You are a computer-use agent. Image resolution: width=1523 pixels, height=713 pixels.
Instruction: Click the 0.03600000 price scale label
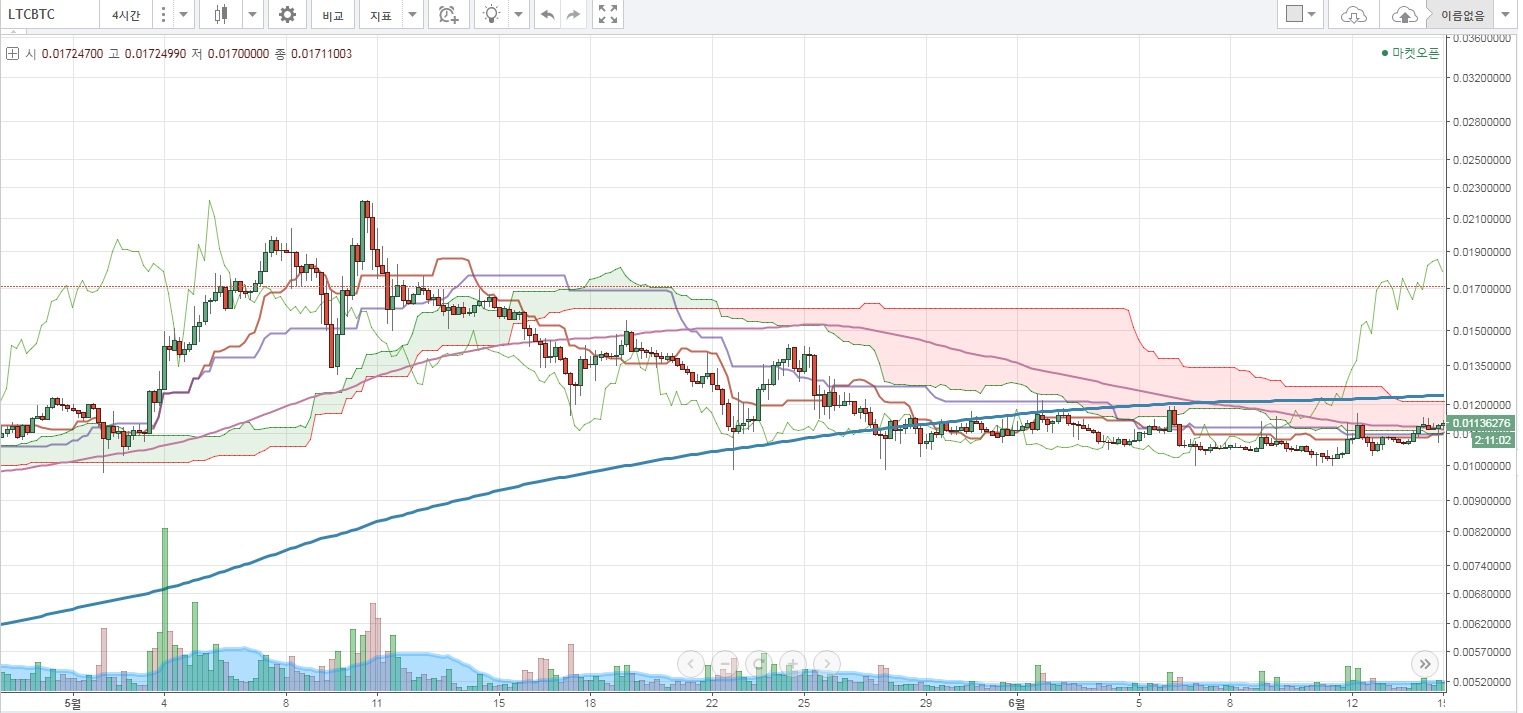pos(1483,39)
